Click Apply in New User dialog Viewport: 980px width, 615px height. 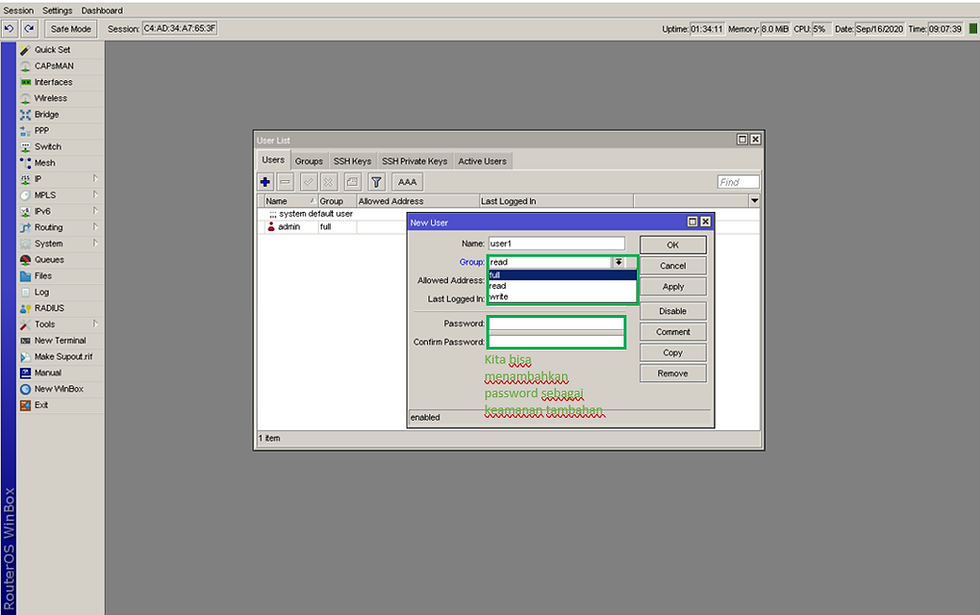(x=673, y=287)
